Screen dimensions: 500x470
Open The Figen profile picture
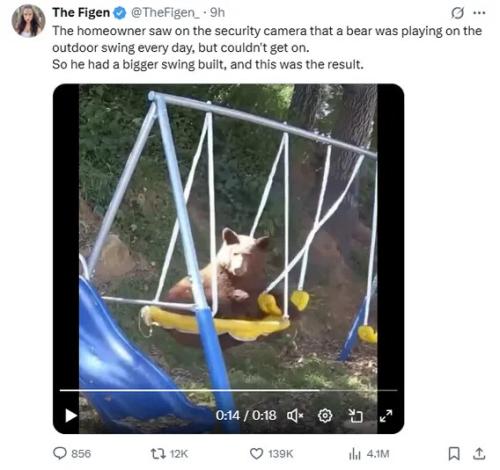point(28,21)
